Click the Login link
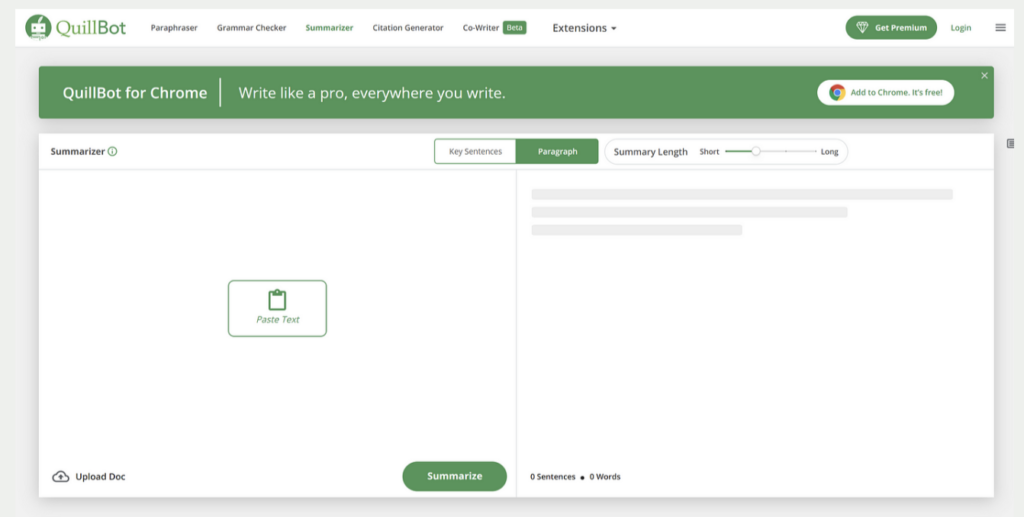Viewport: 1024px width, 517px height. (961, 28)
